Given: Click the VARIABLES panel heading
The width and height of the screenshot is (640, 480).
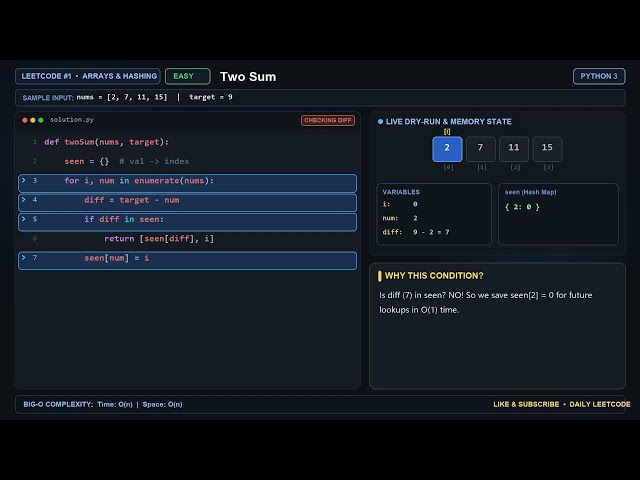Looking at the screenshot, I should [401, 192].
